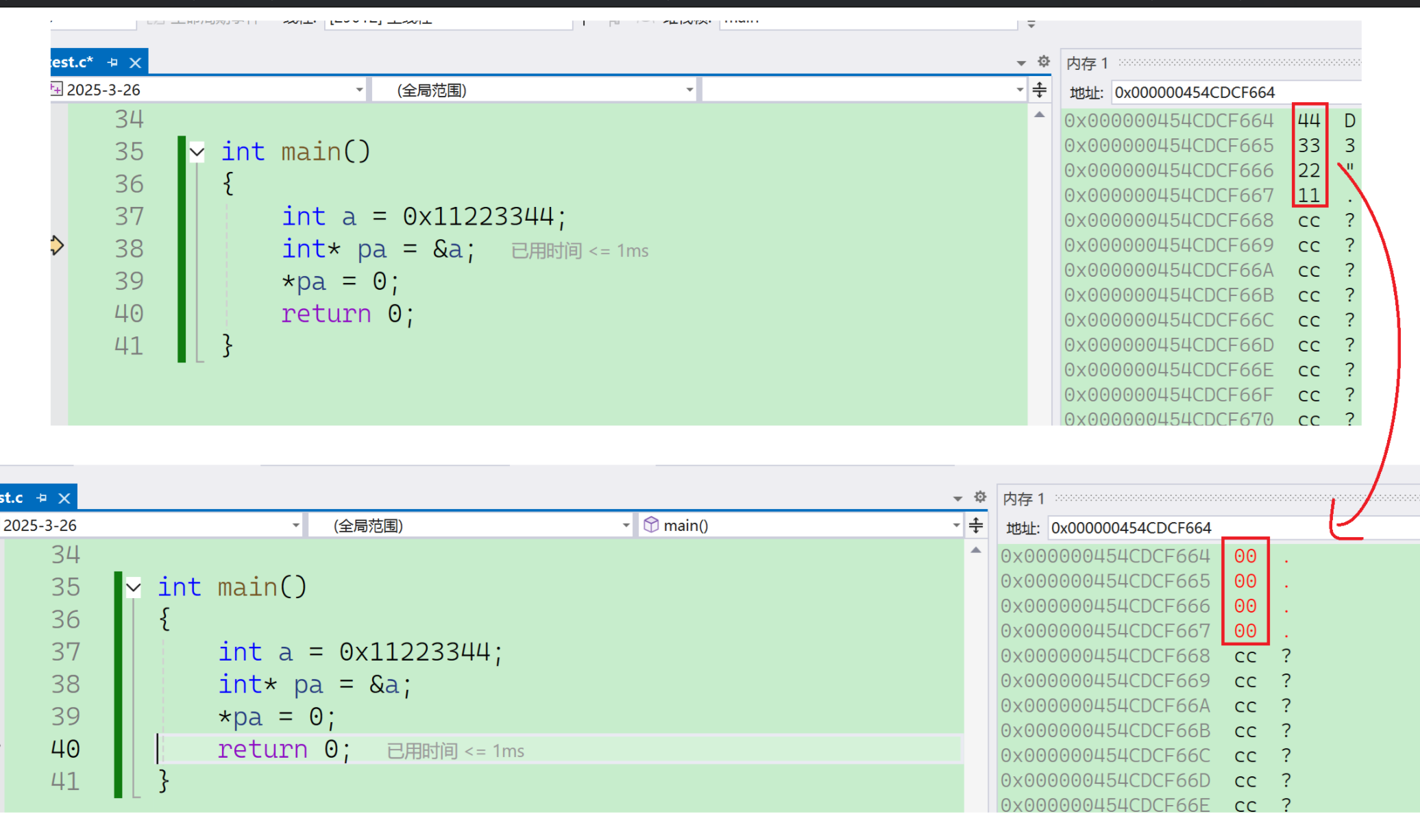This screenshot has width=1420, height=840.
Task: Open top 全局范围 scope dropdown
Action: coord(689,90)
